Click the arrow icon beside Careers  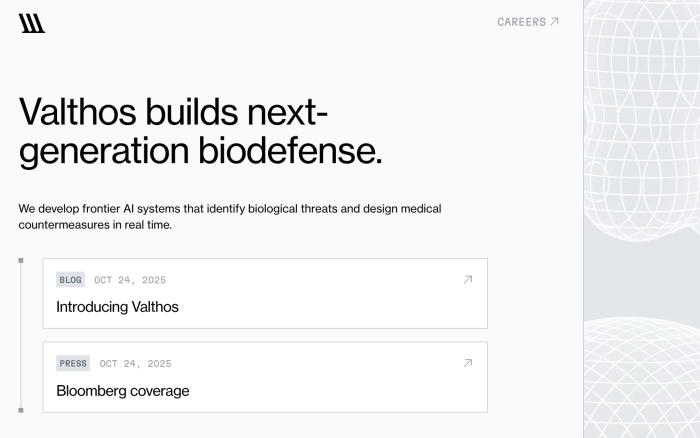coord(555,22)
